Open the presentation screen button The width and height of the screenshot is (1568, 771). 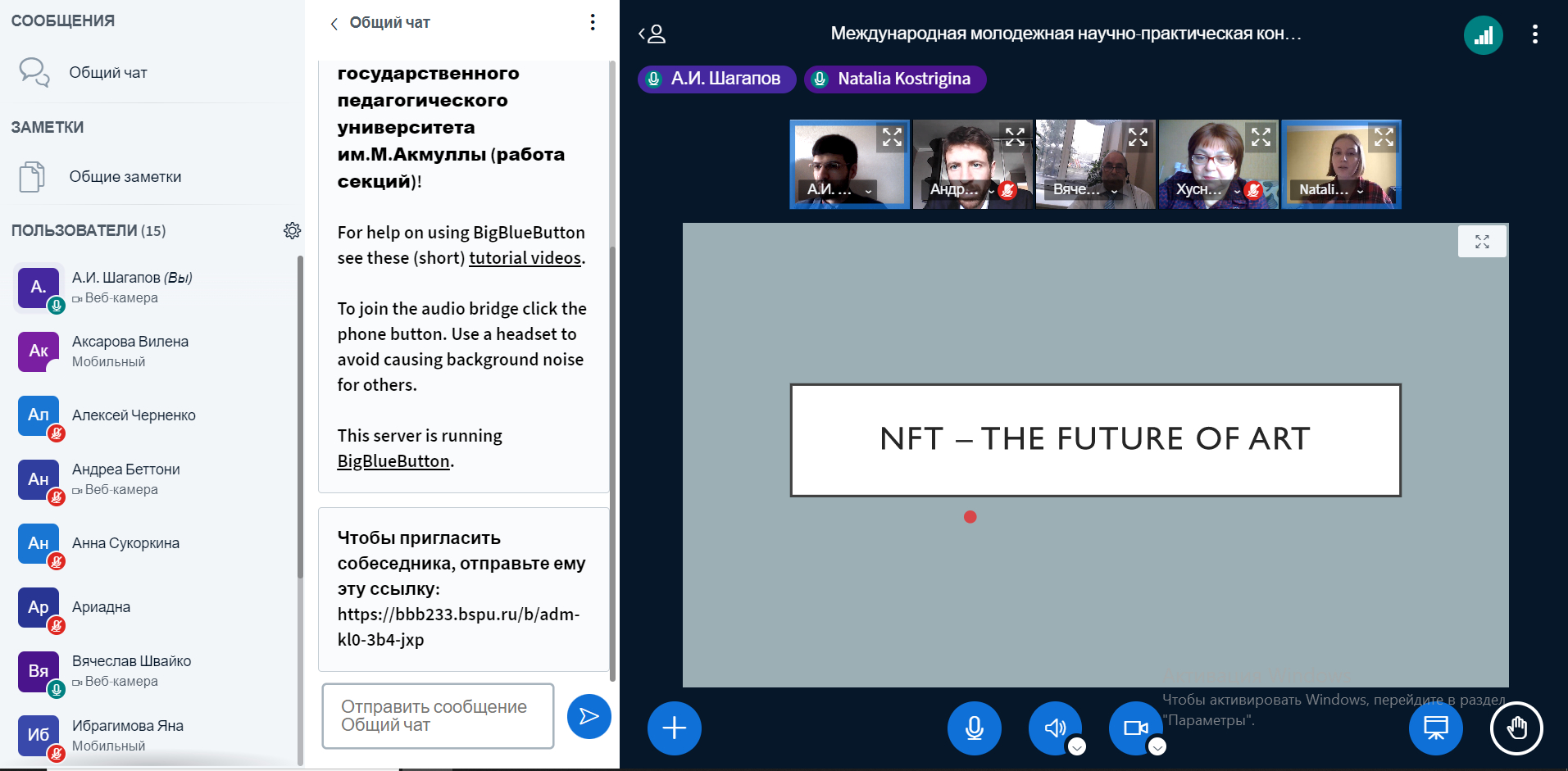click(1435, 728)
